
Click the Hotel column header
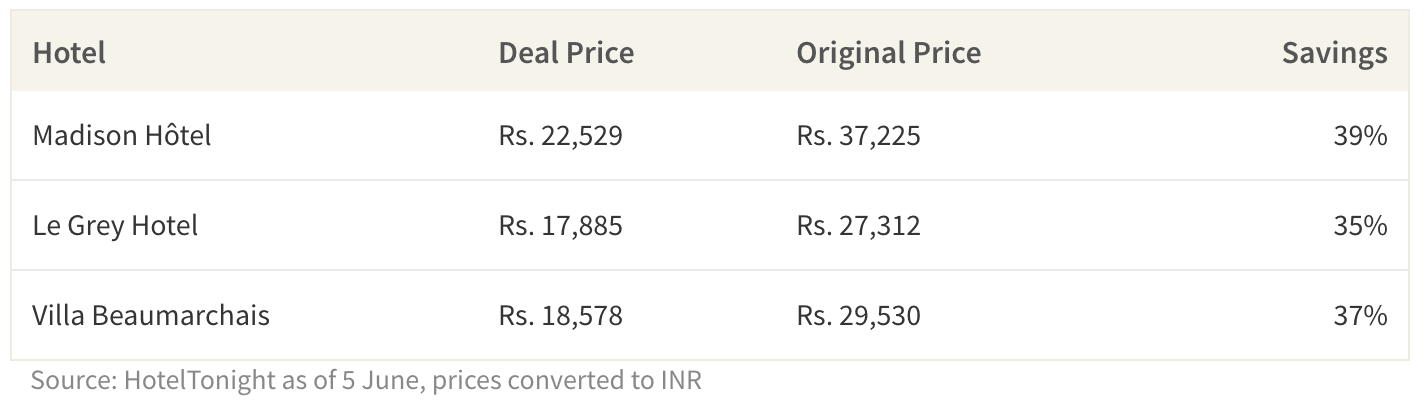[x=69, y=52]
